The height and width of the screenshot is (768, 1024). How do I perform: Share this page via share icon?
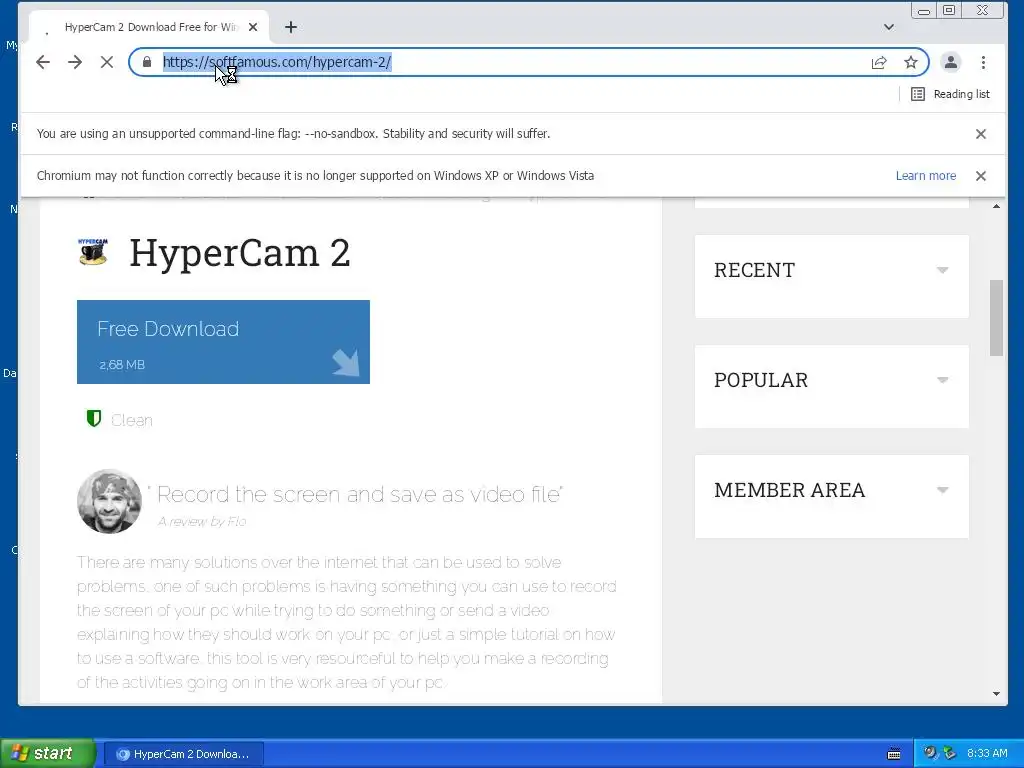879,62
